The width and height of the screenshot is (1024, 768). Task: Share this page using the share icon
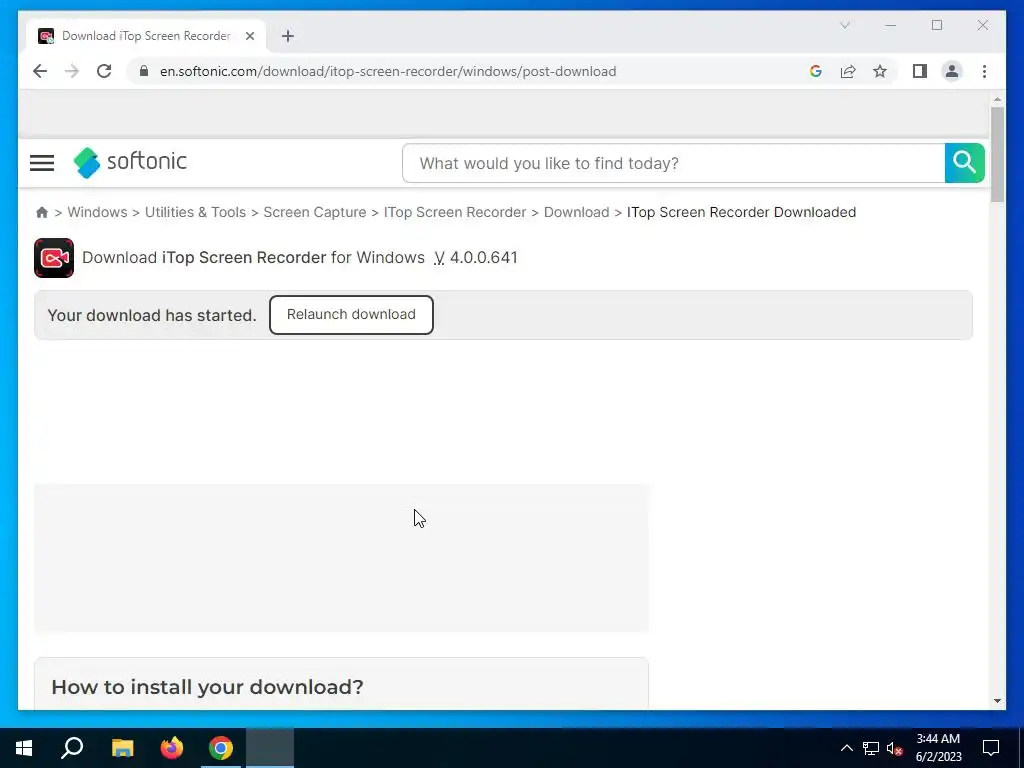pos(848,71)
